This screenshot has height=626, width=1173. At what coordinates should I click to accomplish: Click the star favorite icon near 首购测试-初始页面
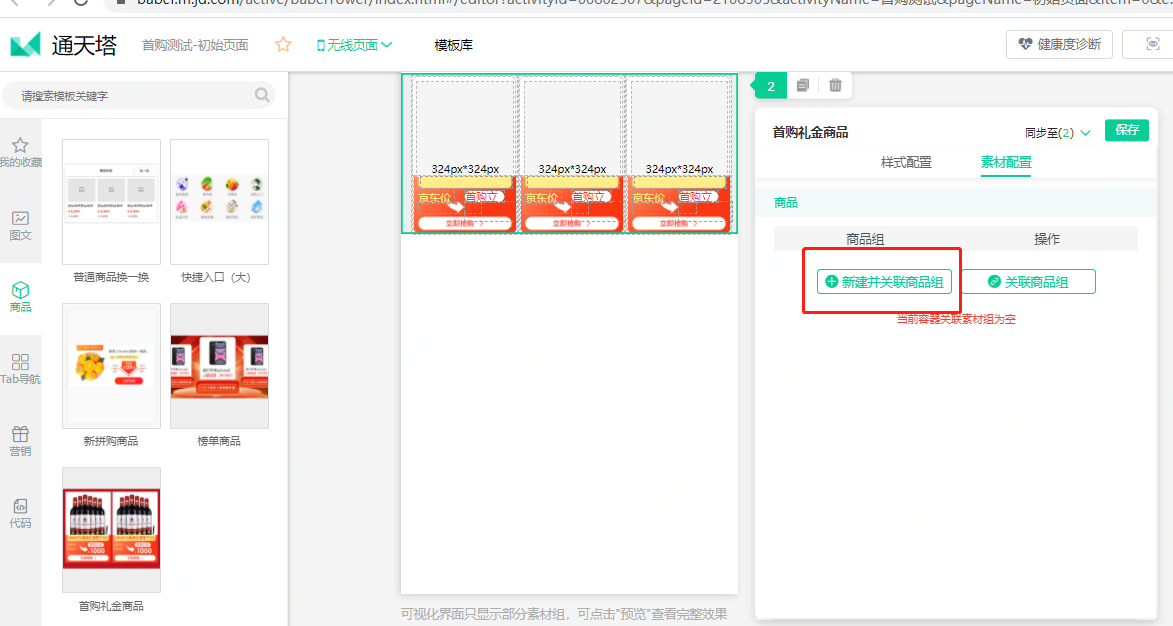(x=282, y=44)
